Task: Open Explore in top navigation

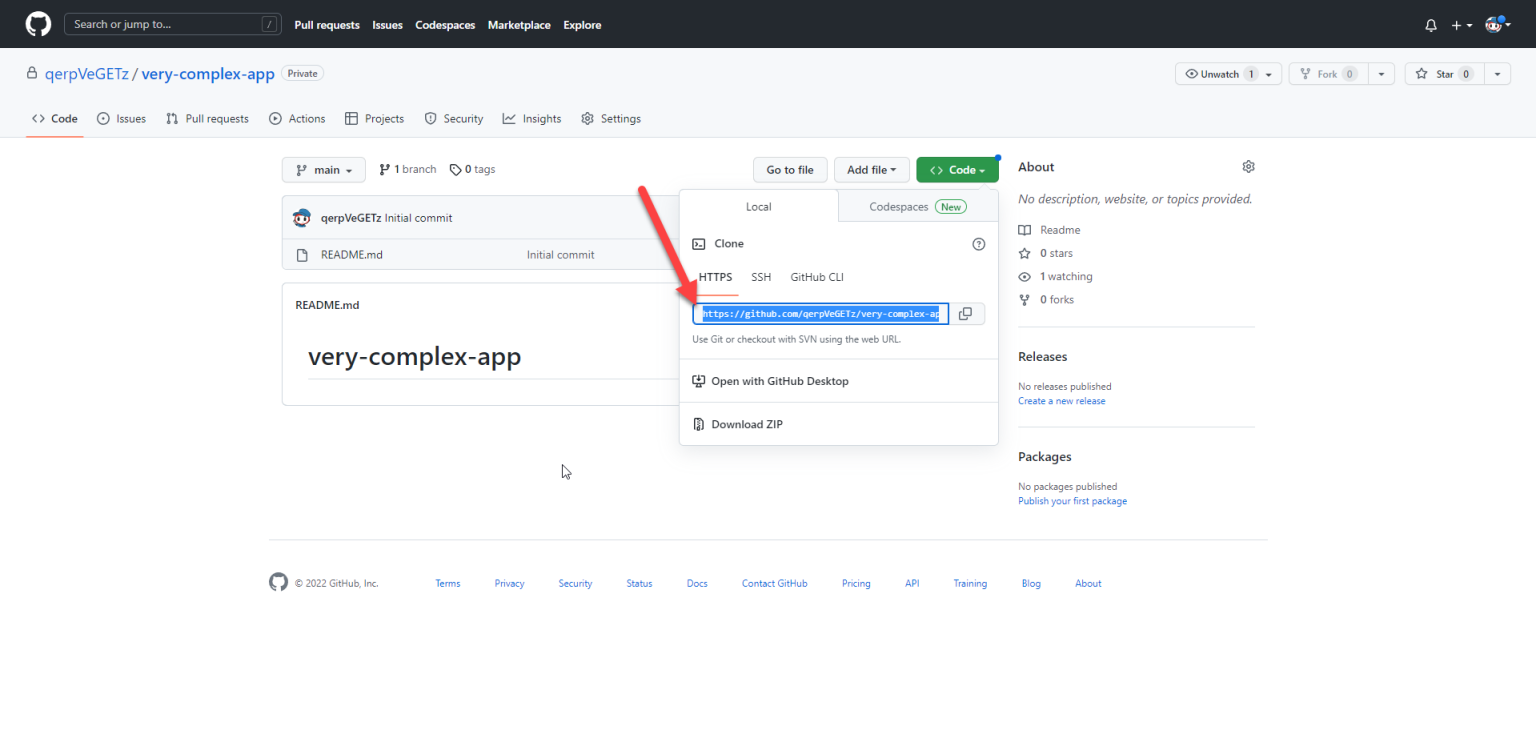Action: (x=582, y=25)
